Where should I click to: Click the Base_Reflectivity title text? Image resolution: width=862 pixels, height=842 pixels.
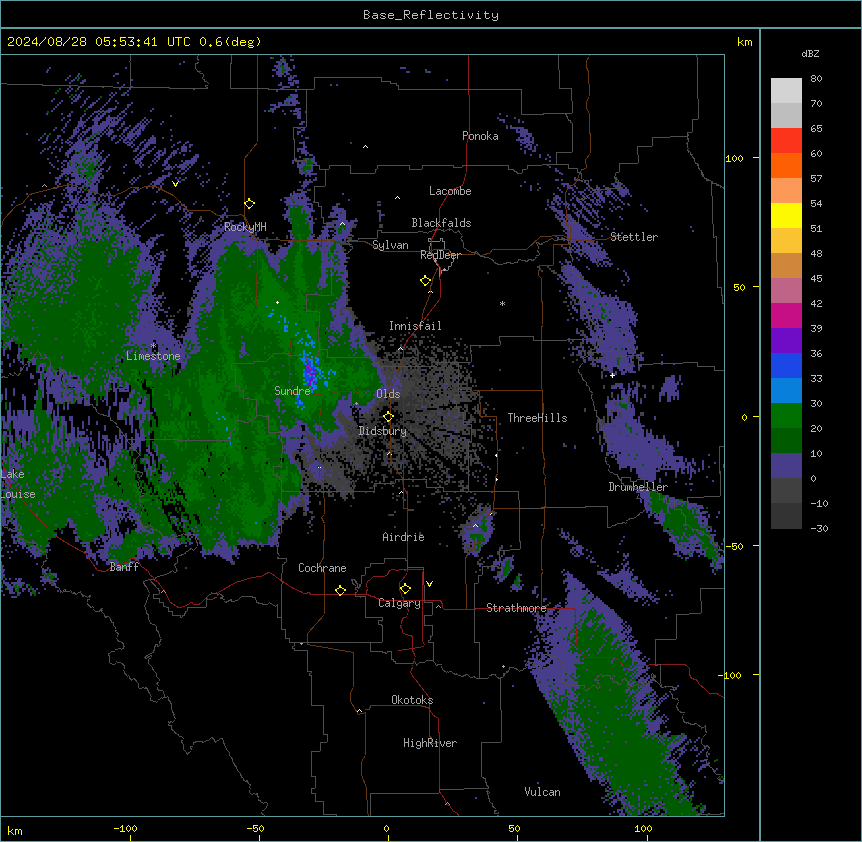pyautogui.click(x=431, y=15)
